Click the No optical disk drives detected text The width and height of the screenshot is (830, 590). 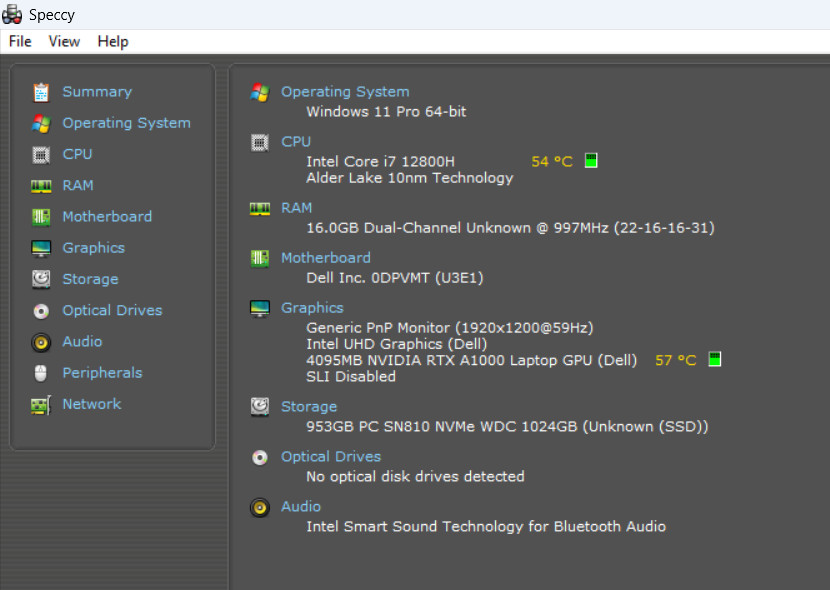415,476
